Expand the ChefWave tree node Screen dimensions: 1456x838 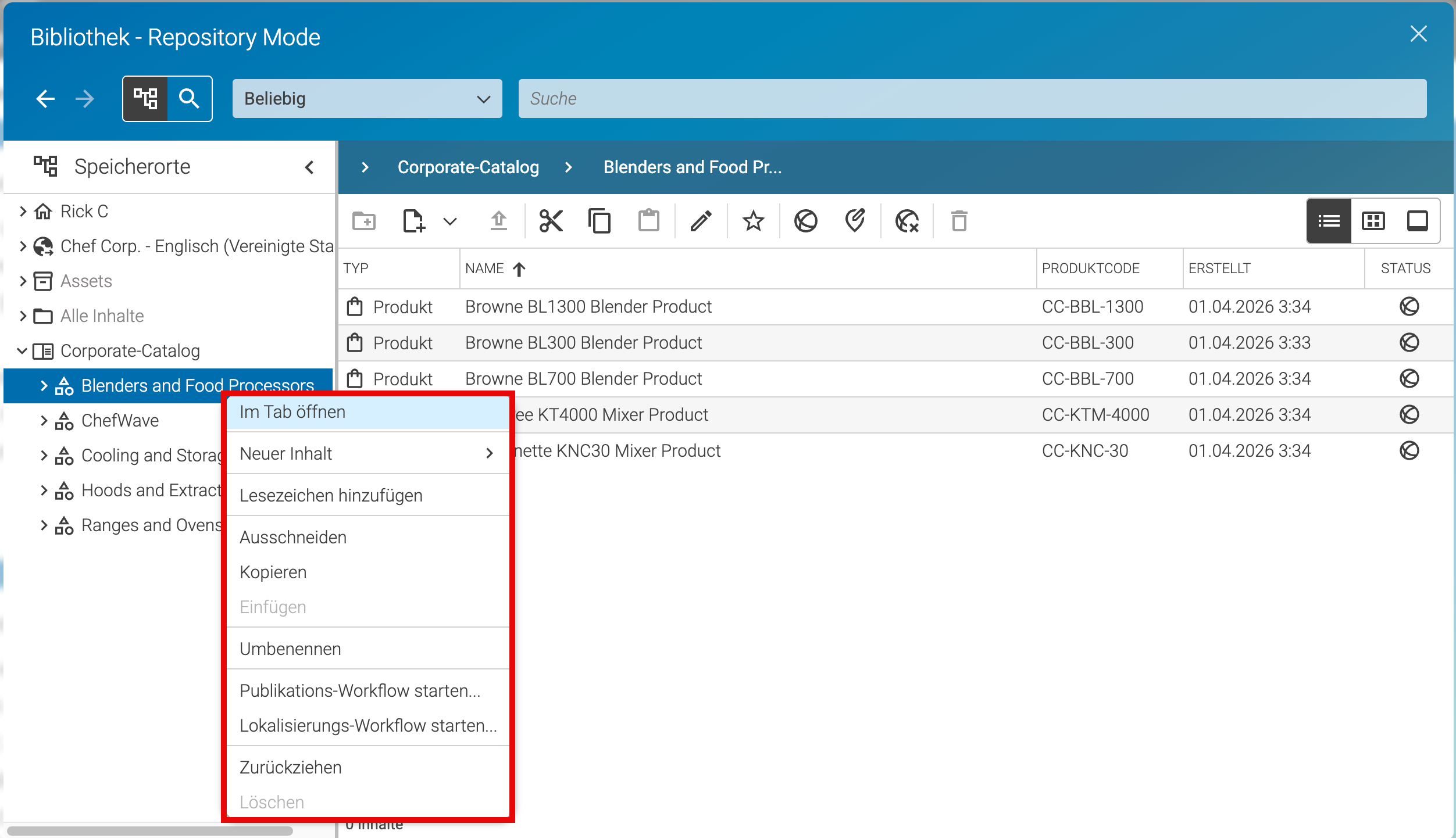click(44, 420)
